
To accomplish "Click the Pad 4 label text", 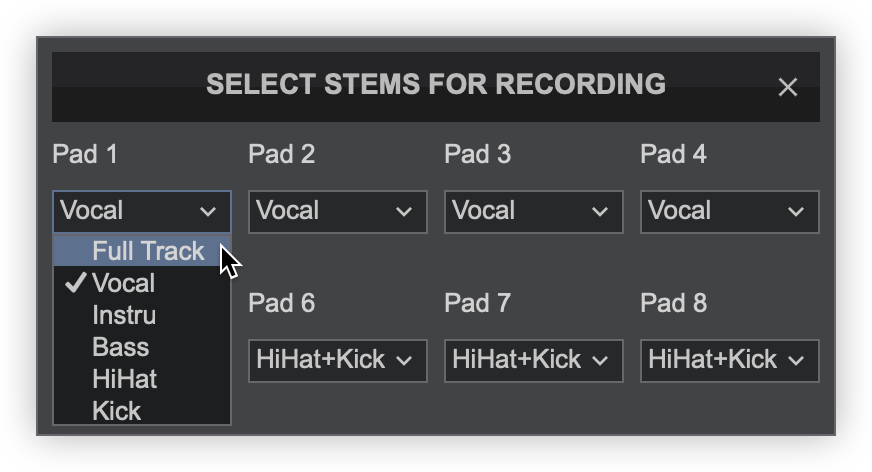I will tap(673, 154).
